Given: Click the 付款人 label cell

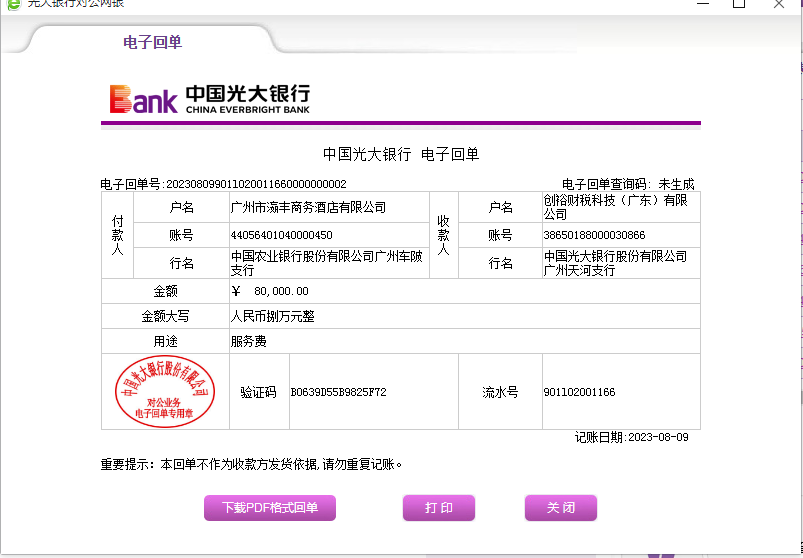Looking at the screenshot, I should click(117, 235).
